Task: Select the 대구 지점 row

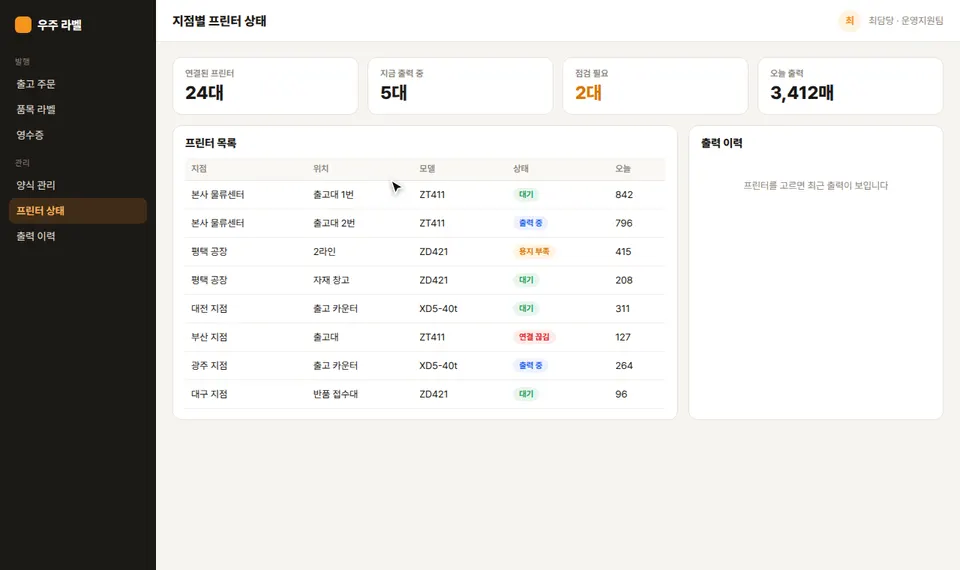Action: [425, 394]
